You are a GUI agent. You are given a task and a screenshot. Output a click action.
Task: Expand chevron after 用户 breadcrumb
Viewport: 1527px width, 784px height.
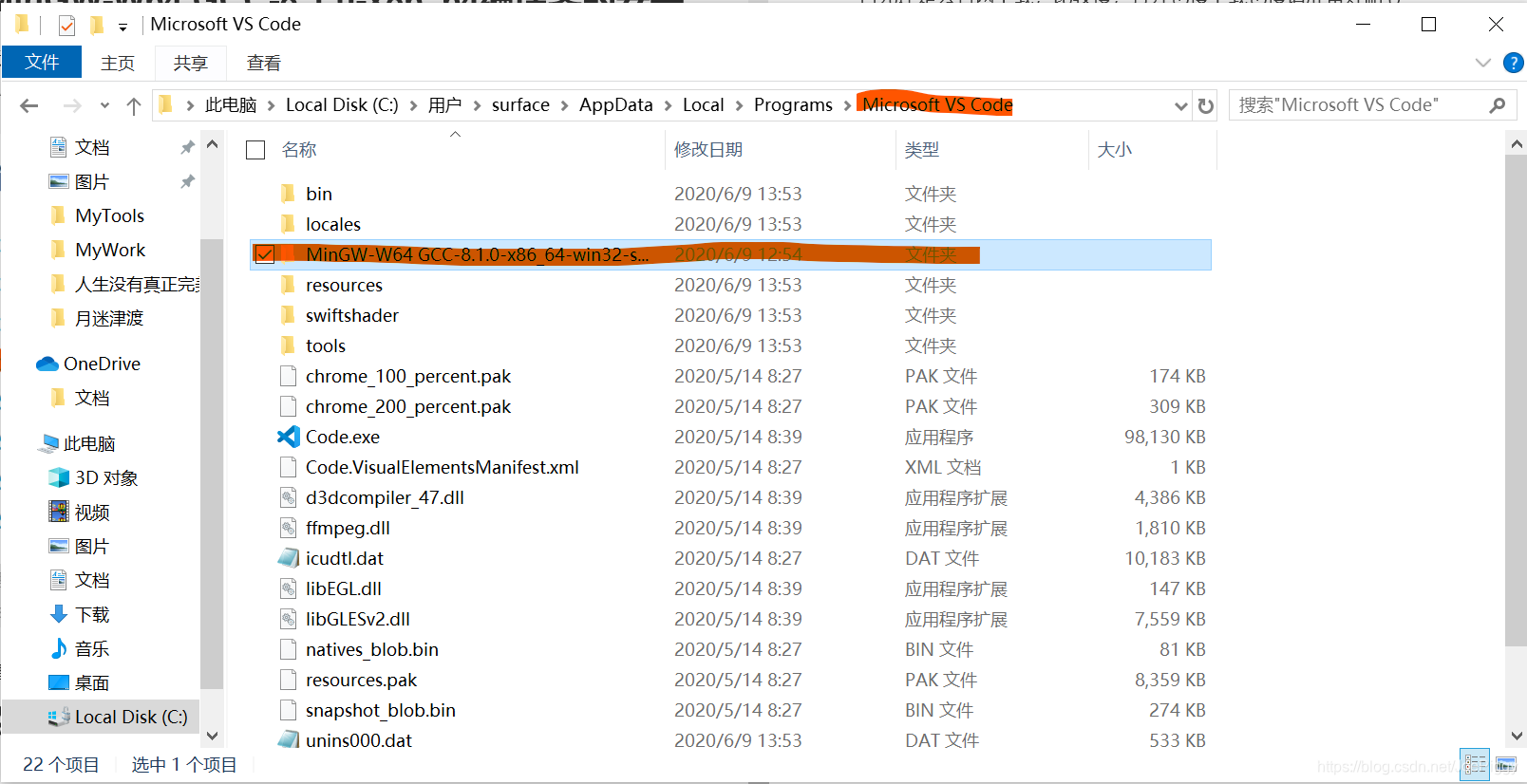click(476, 105)
